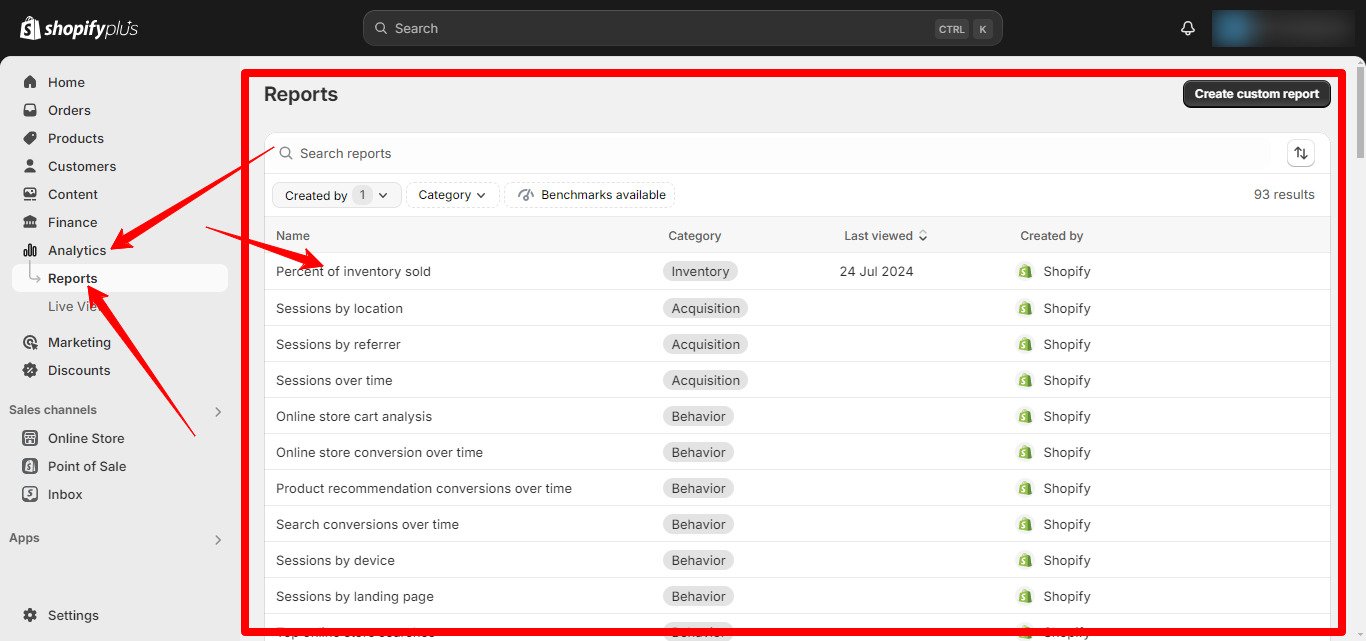Select the Point of Sale channel
Viewport: 1366px width, 641px height.
tap(86, 466)
